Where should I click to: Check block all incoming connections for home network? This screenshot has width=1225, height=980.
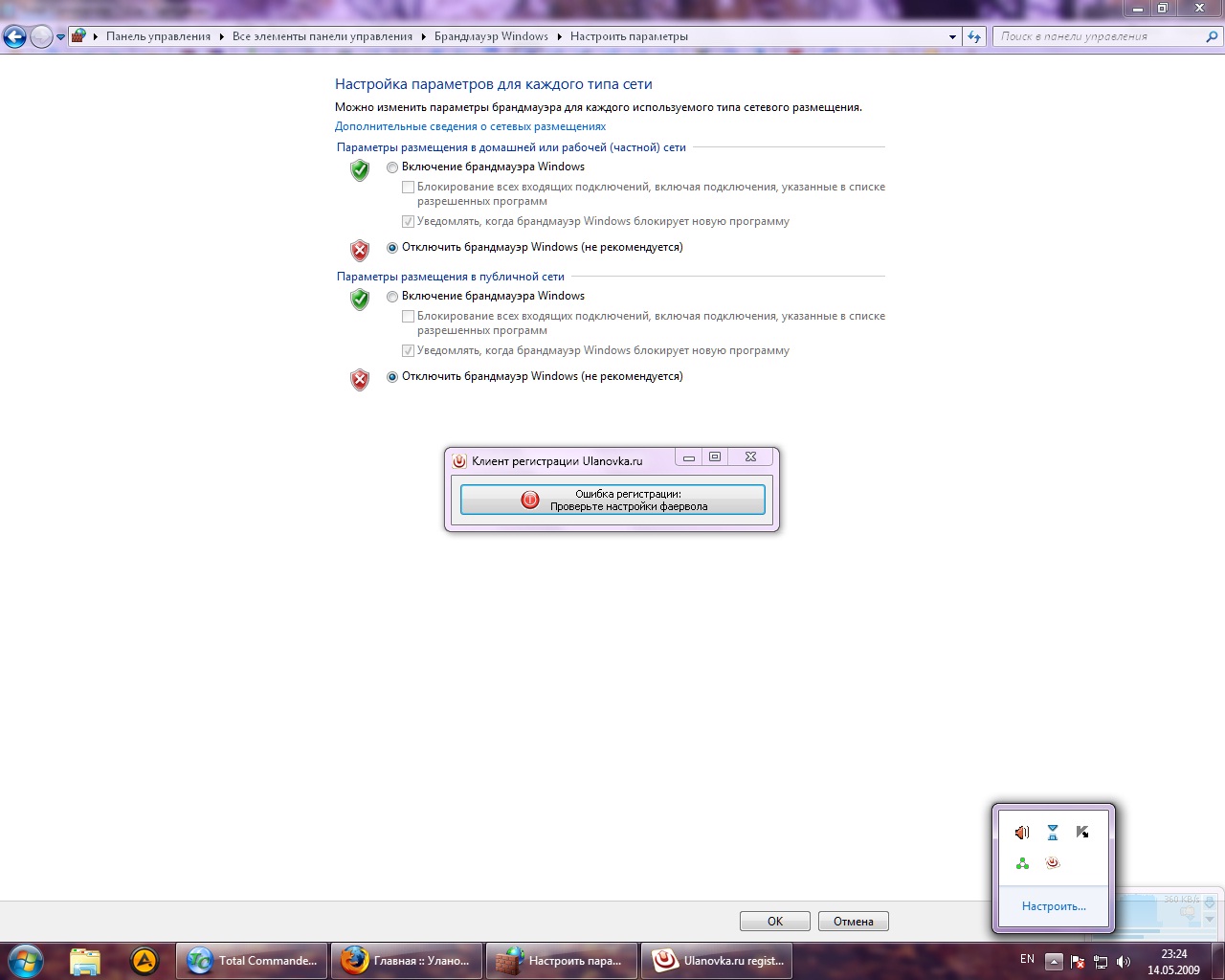[x=408, y=186]
